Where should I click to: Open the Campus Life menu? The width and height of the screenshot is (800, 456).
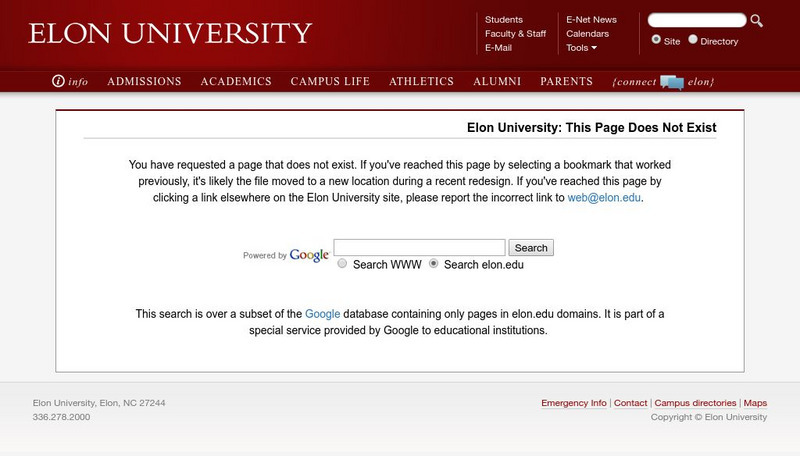[330, 81]
